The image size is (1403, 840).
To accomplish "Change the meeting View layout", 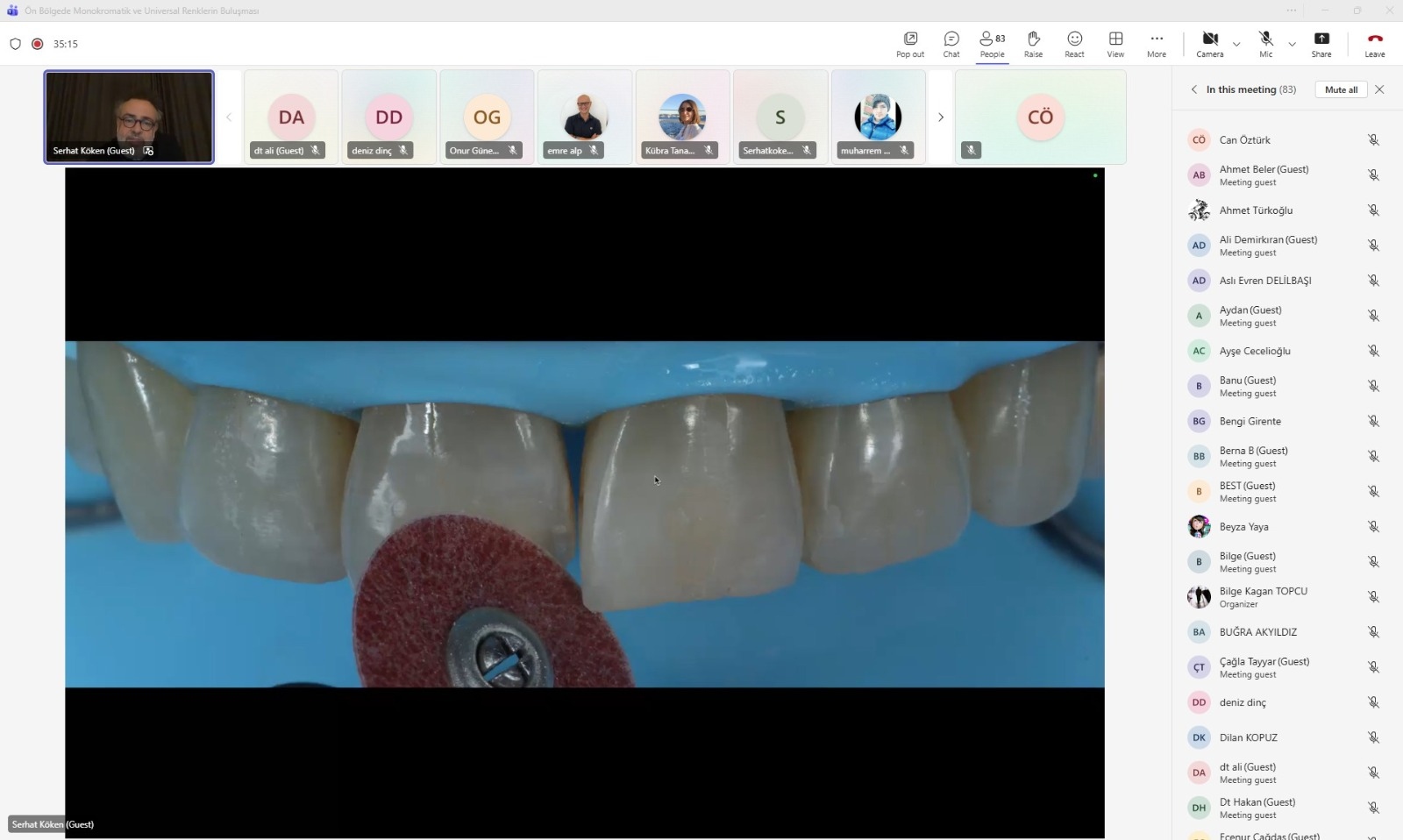I will [1115, 44].
